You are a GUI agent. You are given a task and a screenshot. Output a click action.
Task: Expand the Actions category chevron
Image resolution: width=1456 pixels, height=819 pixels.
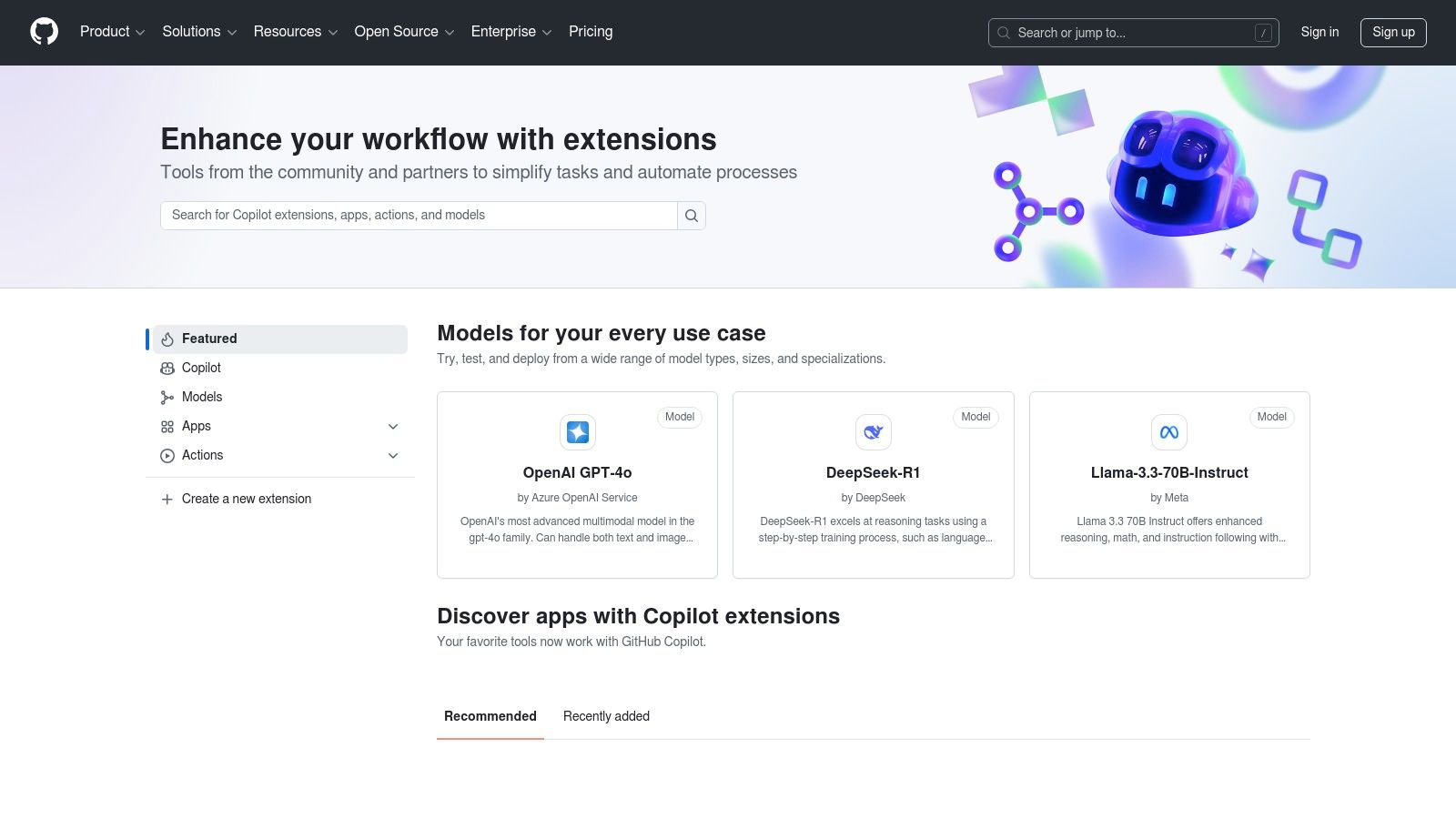tap(393, 456)
